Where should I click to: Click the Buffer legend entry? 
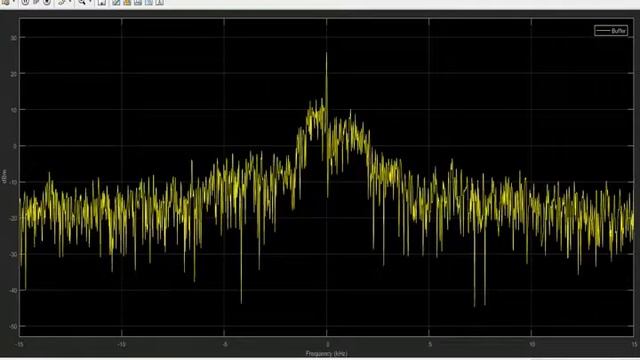[x=611, y=31]
